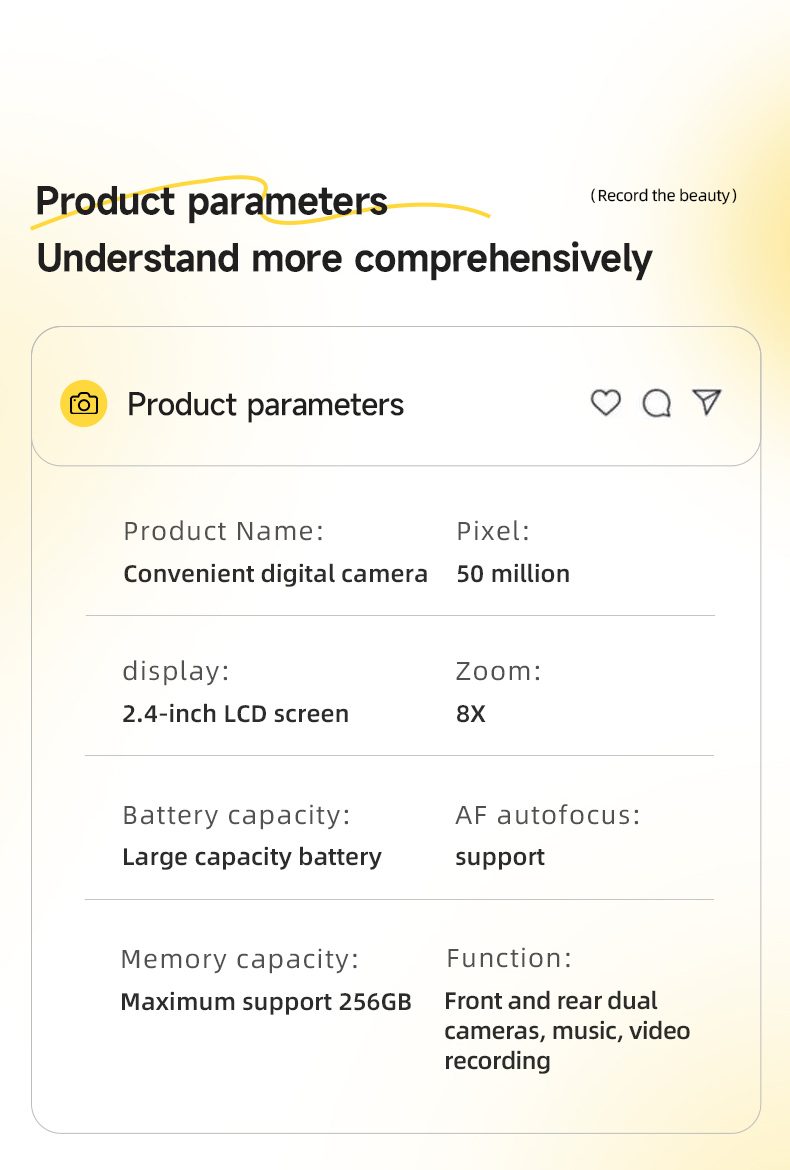Select the 'Product parameters' card title

click(266, 405)
